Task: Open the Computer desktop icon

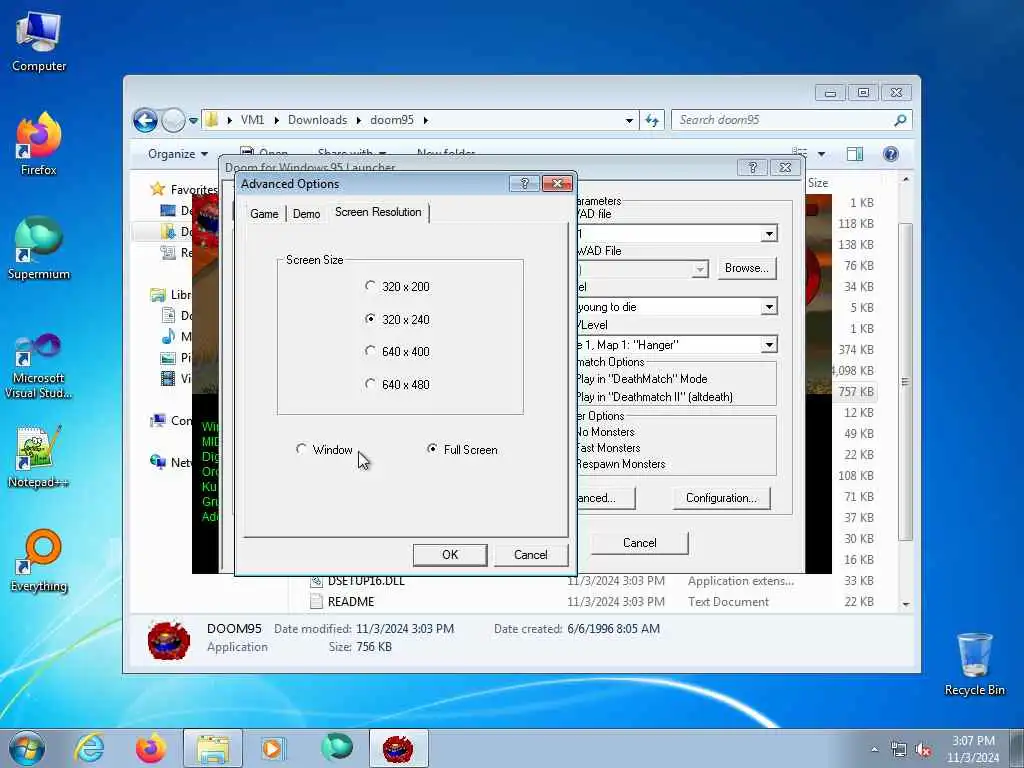Action: click(39, 42)
